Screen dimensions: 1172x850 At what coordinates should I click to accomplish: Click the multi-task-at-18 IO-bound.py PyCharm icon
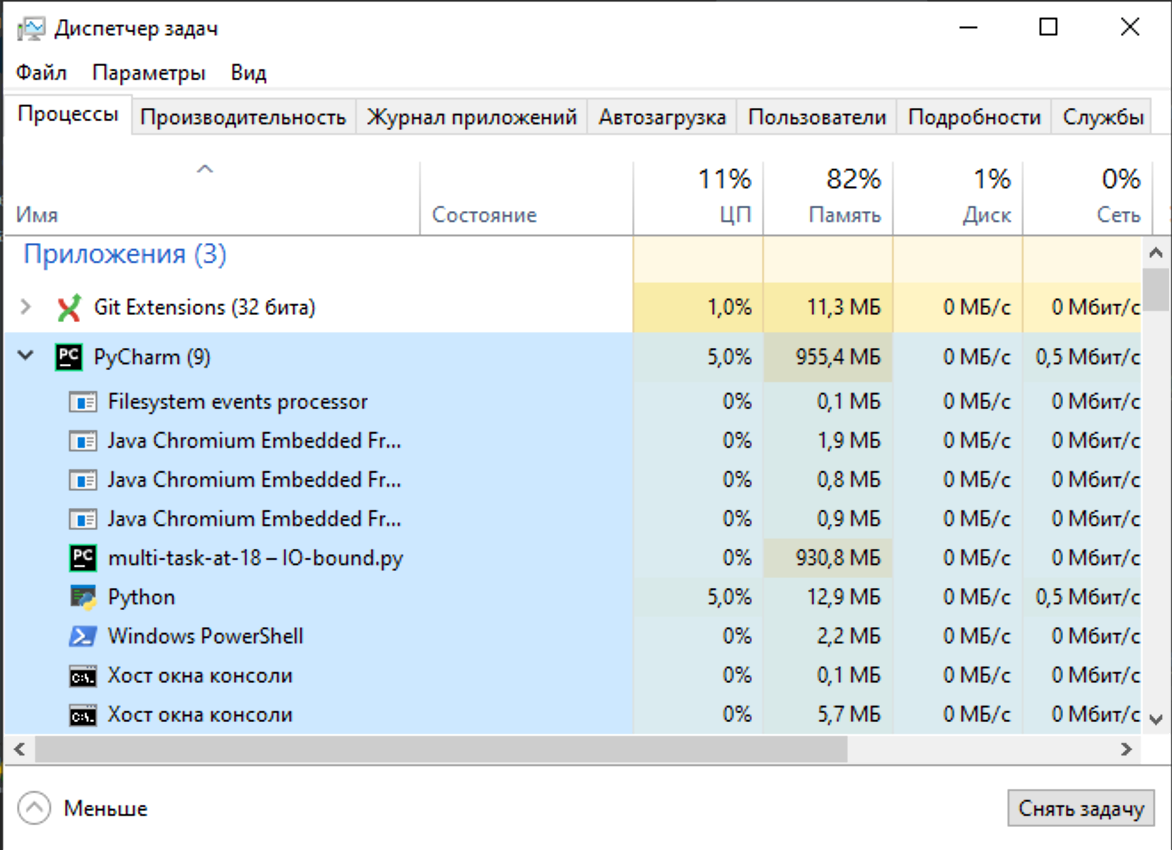[83, 558]
